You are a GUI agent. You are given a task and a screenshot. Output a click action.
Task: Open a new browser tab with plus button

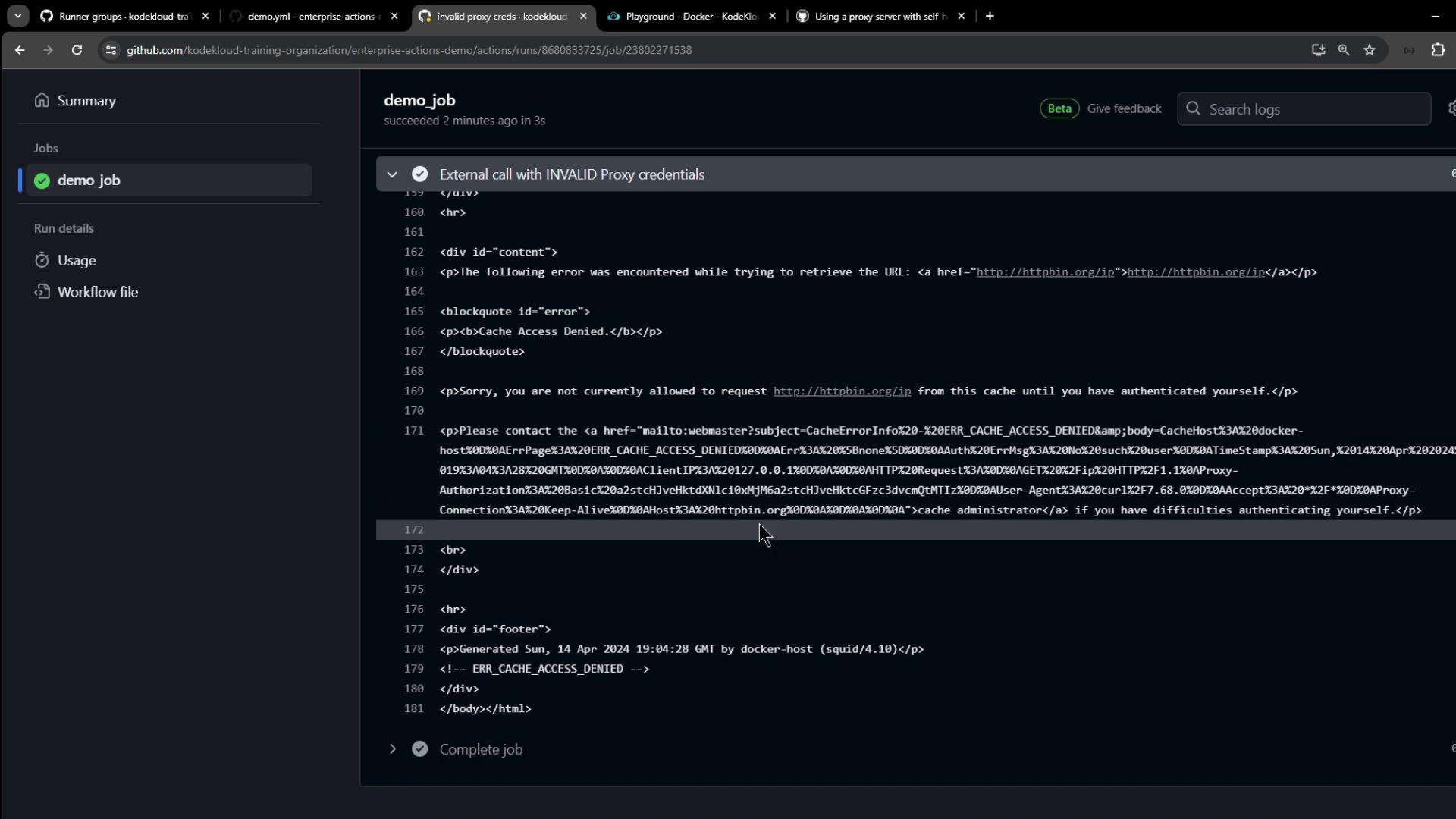tap(990, 16)
